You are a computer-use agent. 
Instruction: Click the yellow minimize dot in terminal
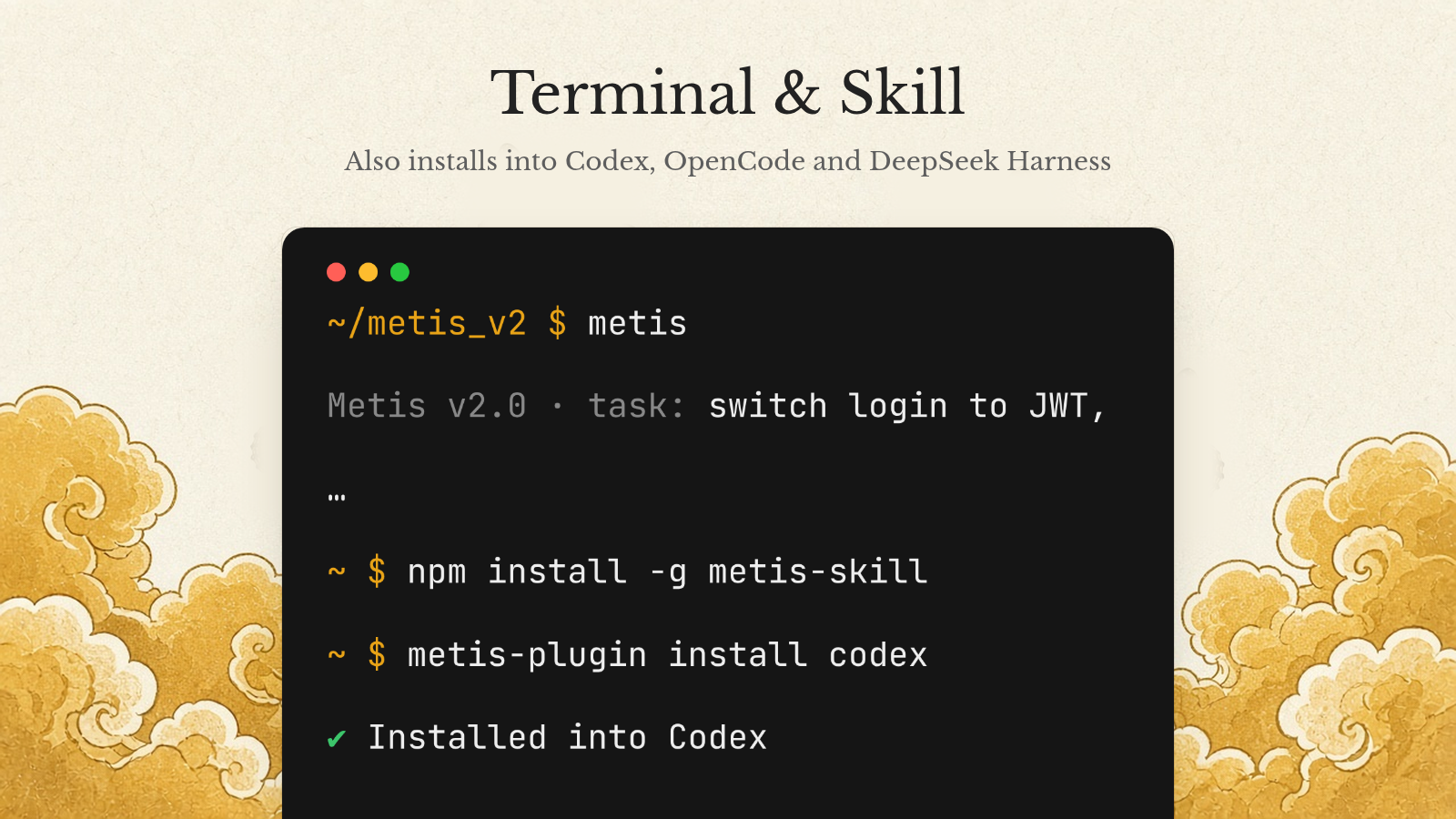[369, 272]
